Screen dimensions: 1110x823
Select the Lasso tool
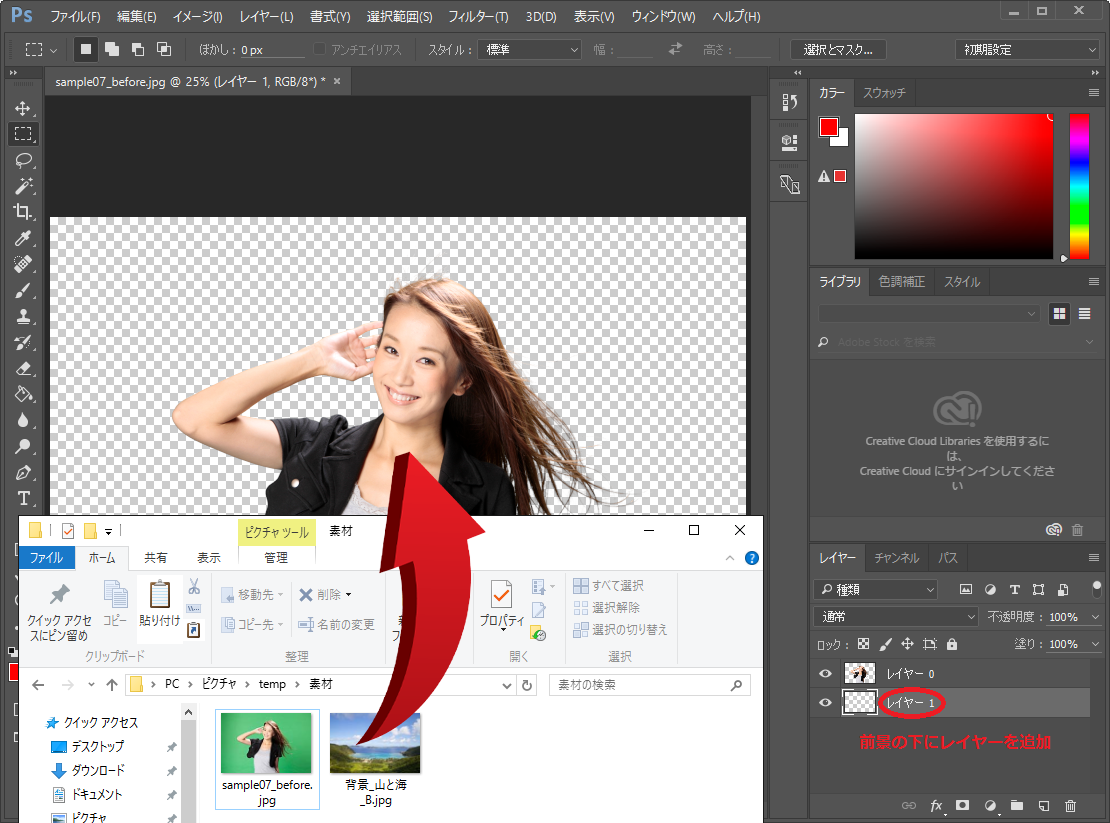tap(23, 160)
